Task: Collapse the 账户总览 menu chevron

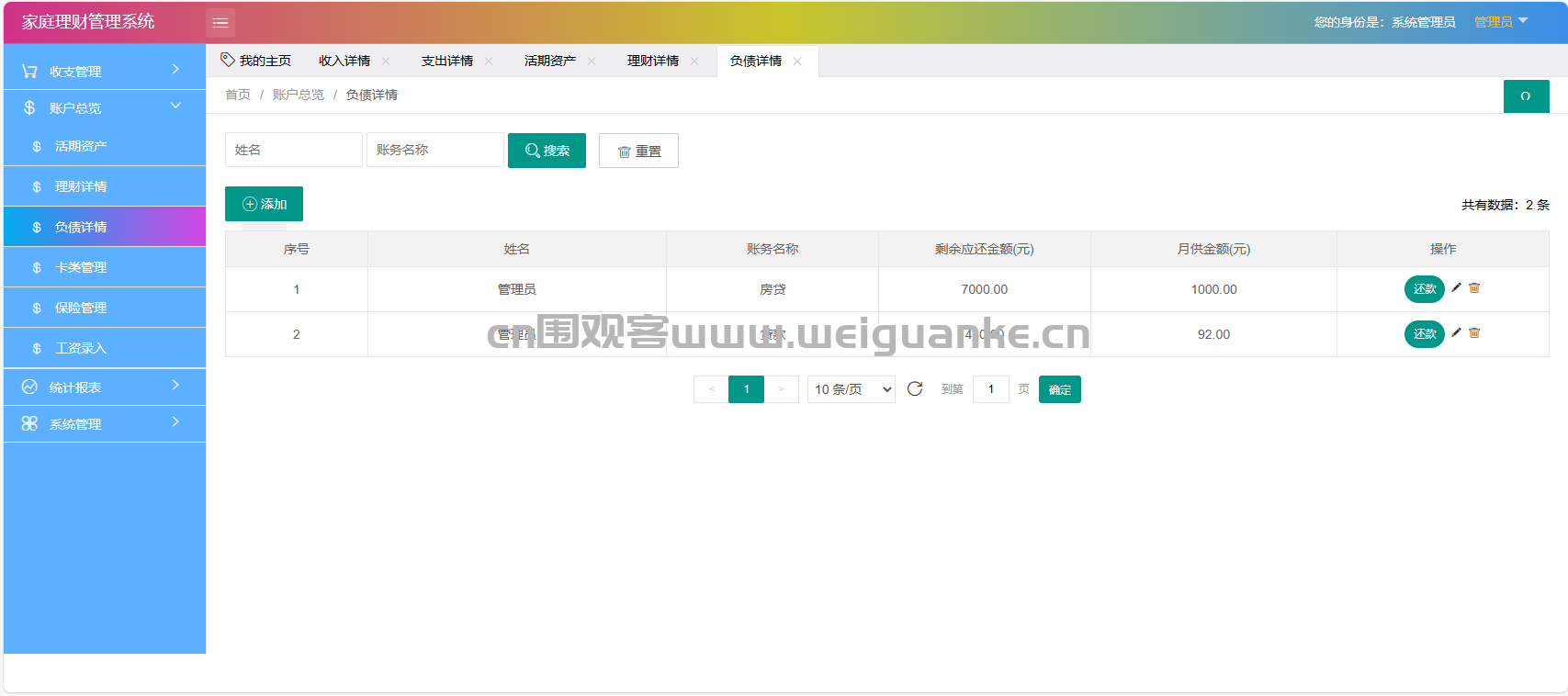Action: click(x=175, y=106)
